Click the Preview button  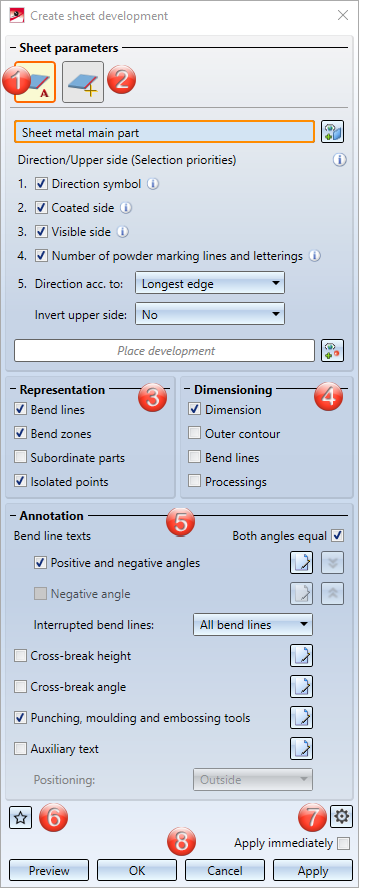tap(49, 870)
